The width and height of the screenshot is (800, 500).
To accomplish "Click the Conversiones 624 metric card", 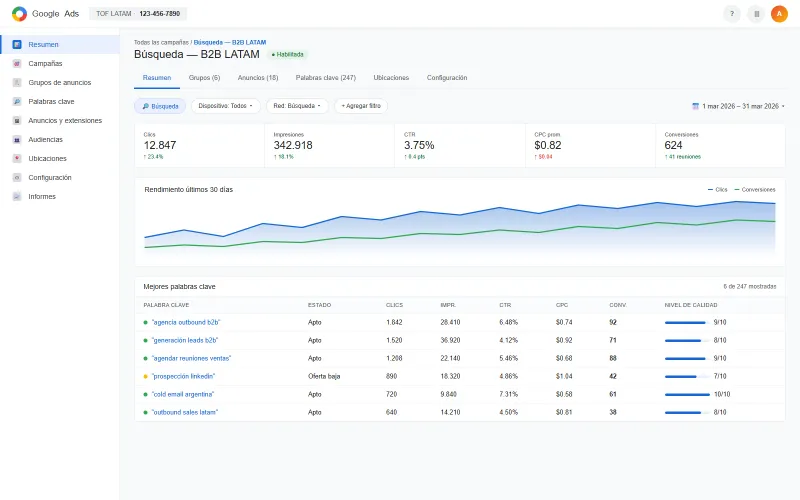I will tap(720, 145).
